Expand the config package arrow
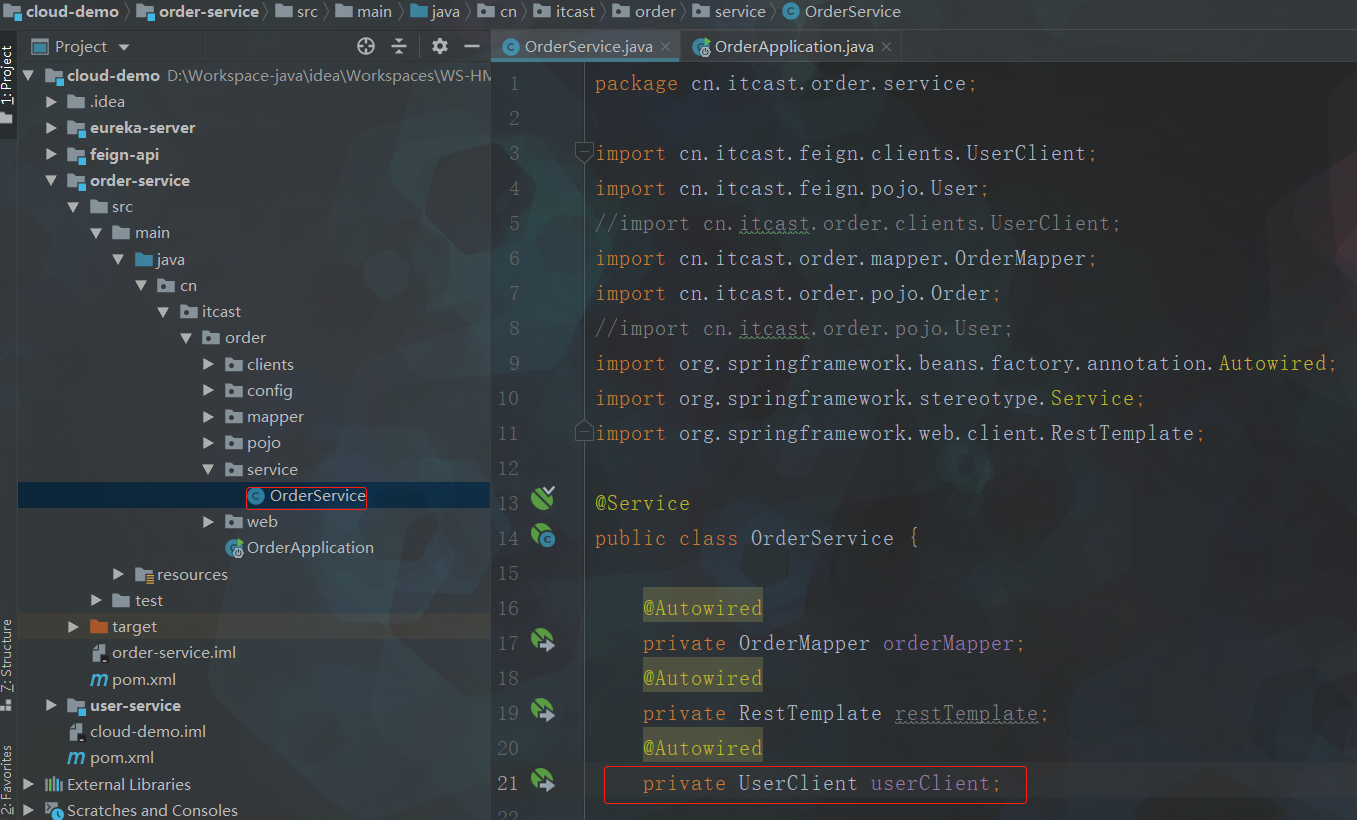Screen dimensions: 1357x820 tap(208, 391)
